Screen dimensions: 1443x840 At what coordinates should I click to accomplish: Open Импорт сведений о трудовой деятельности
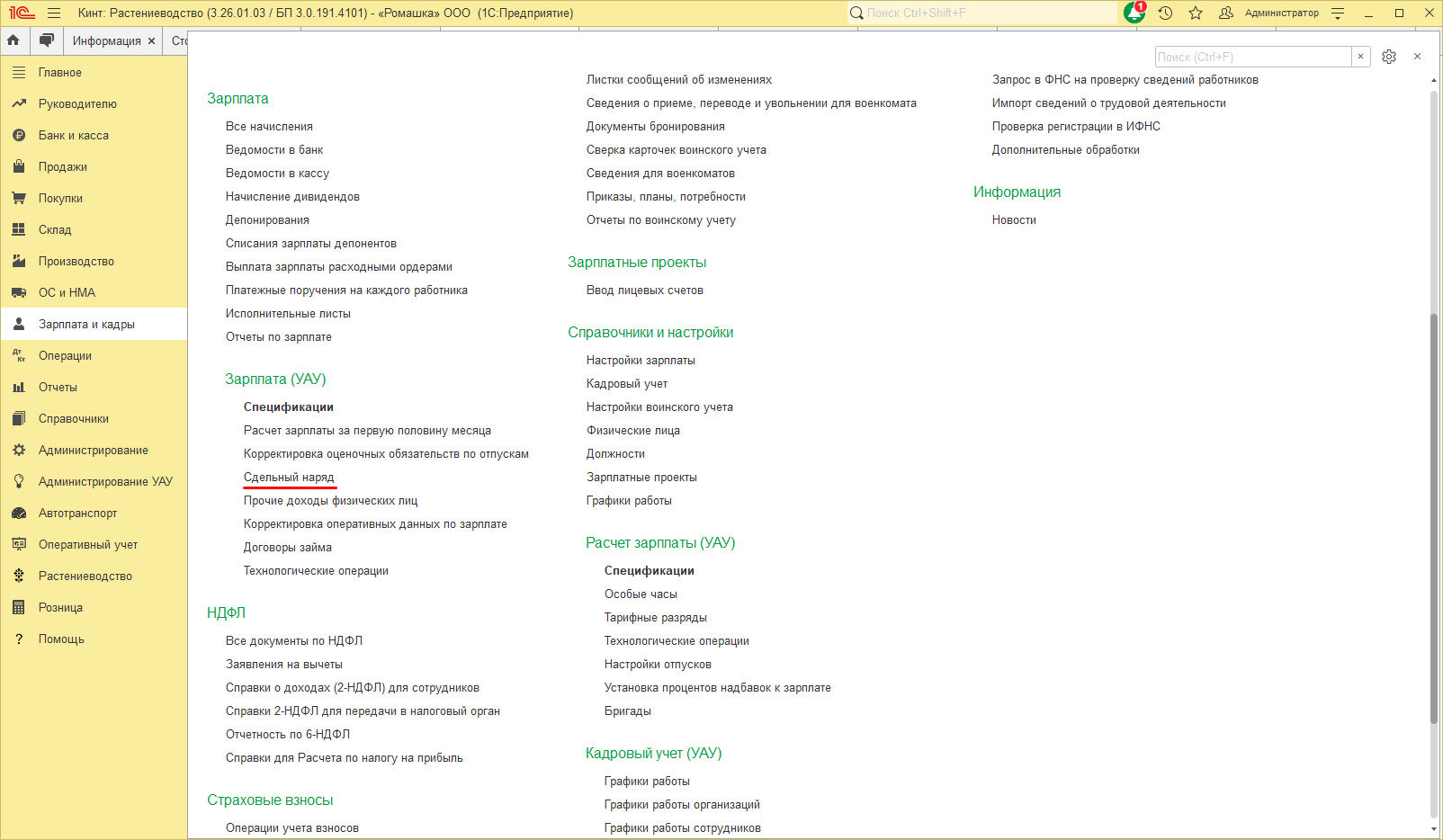point(1109,103)
